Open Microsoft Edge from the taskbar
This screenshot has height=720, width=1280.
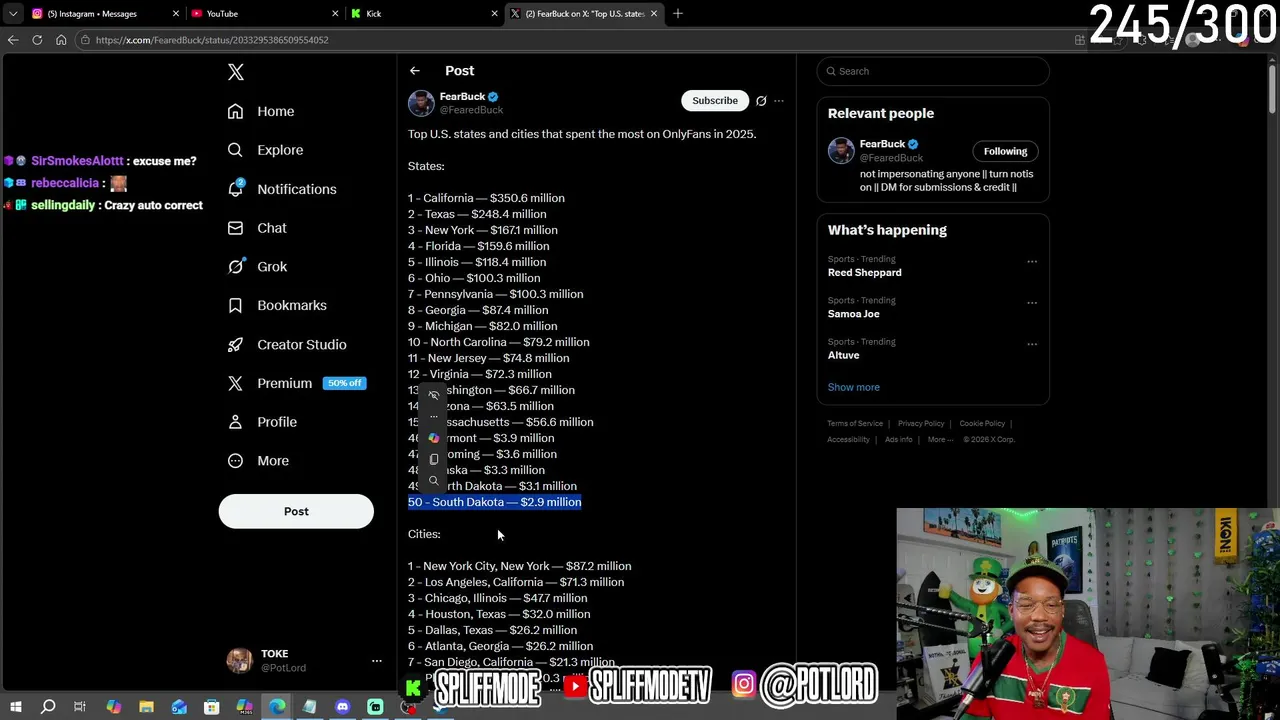[277, 707]
